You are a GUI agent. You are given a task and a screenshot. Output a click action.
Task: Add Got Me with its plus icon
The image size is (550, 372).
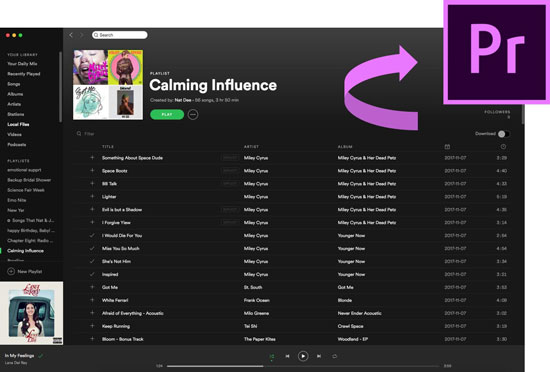(92, 288)
